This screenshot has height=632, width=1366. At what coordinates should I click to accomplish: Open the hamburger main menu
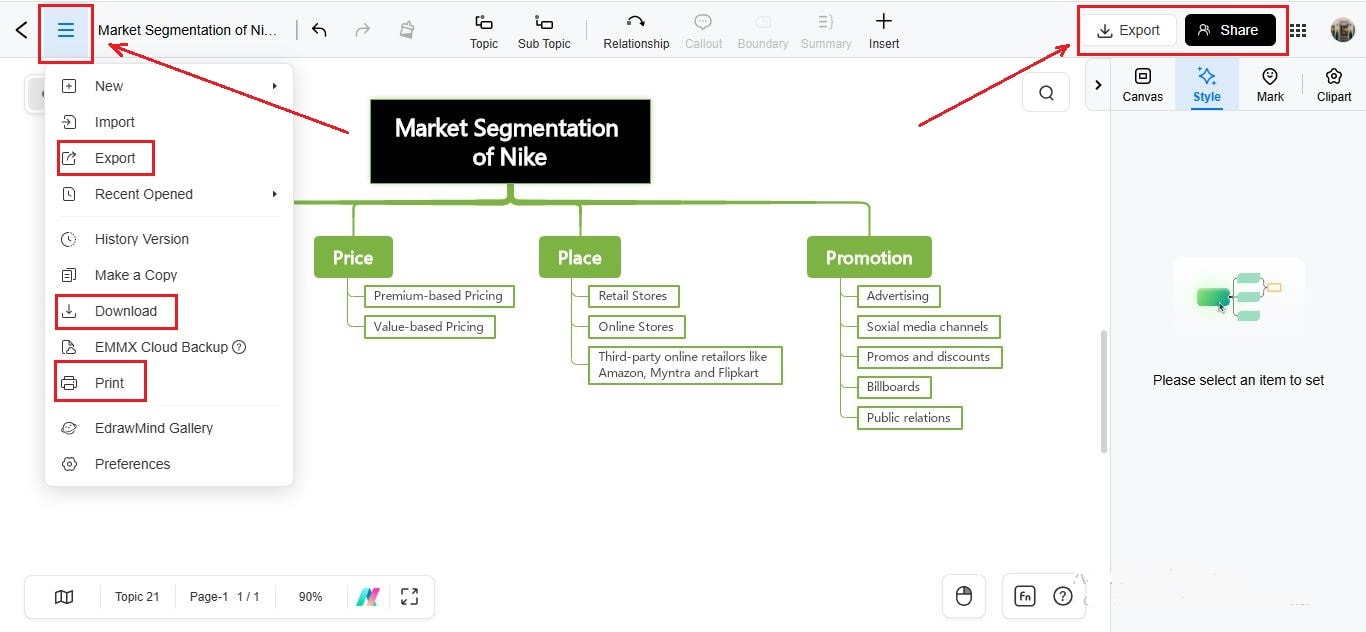[x=66, y=31]
